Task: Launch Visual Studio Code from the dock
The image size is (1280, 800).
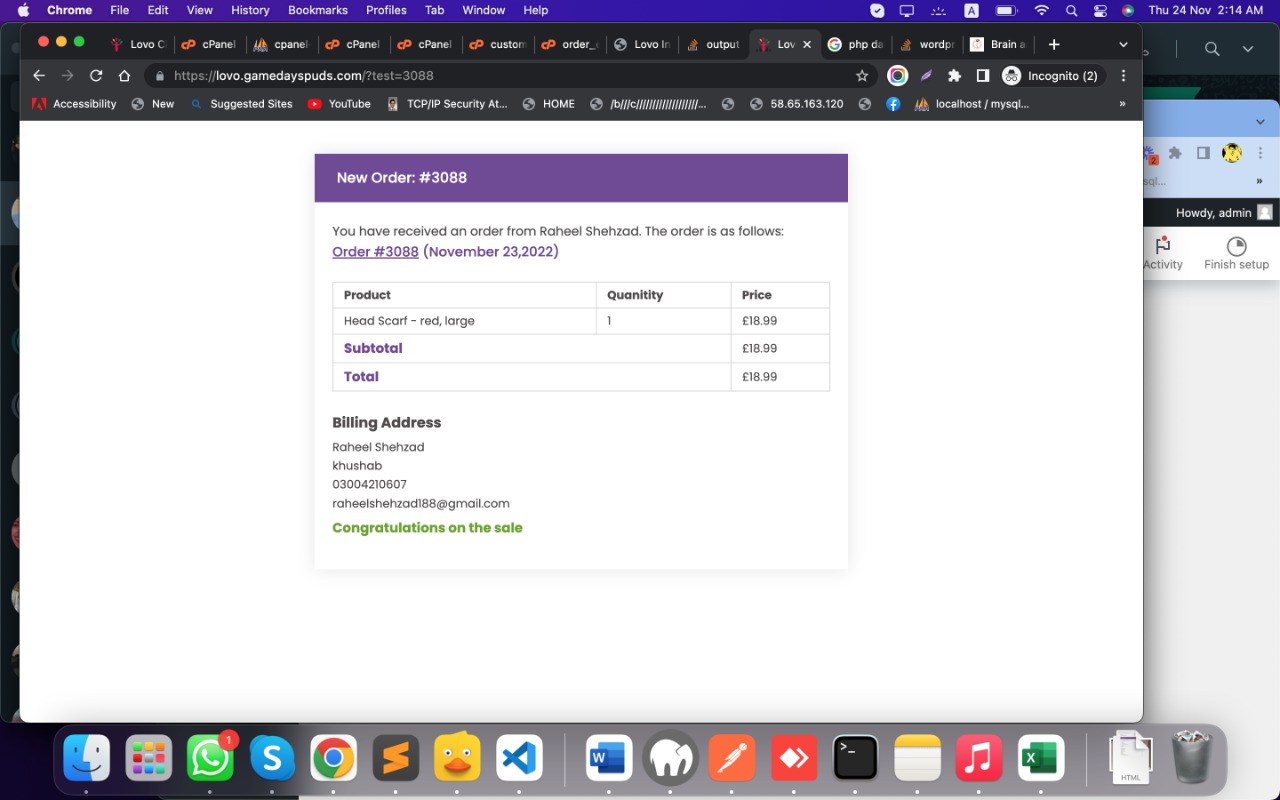Action: pyautogui.click(x=519, y=759)
